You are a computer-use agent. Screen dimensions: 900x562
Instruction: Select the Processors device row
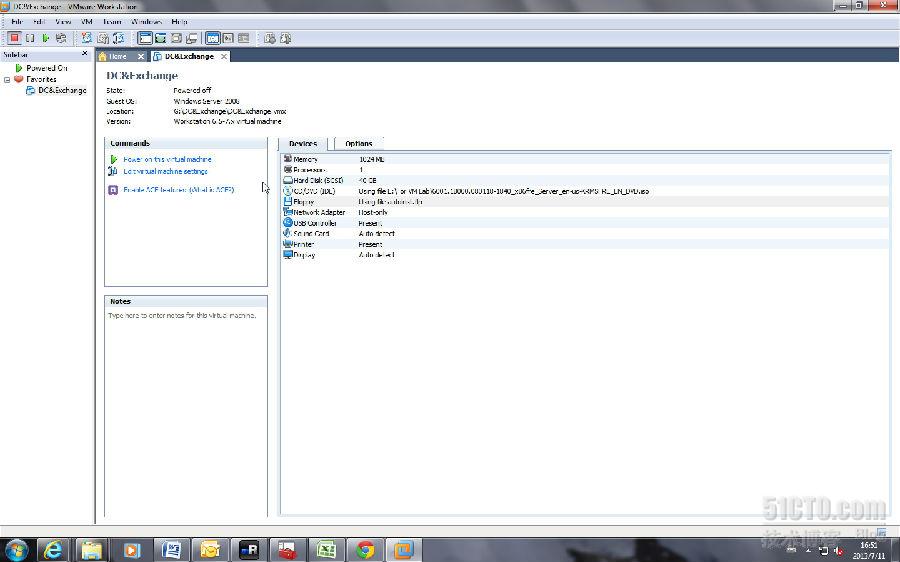(585, 170)
